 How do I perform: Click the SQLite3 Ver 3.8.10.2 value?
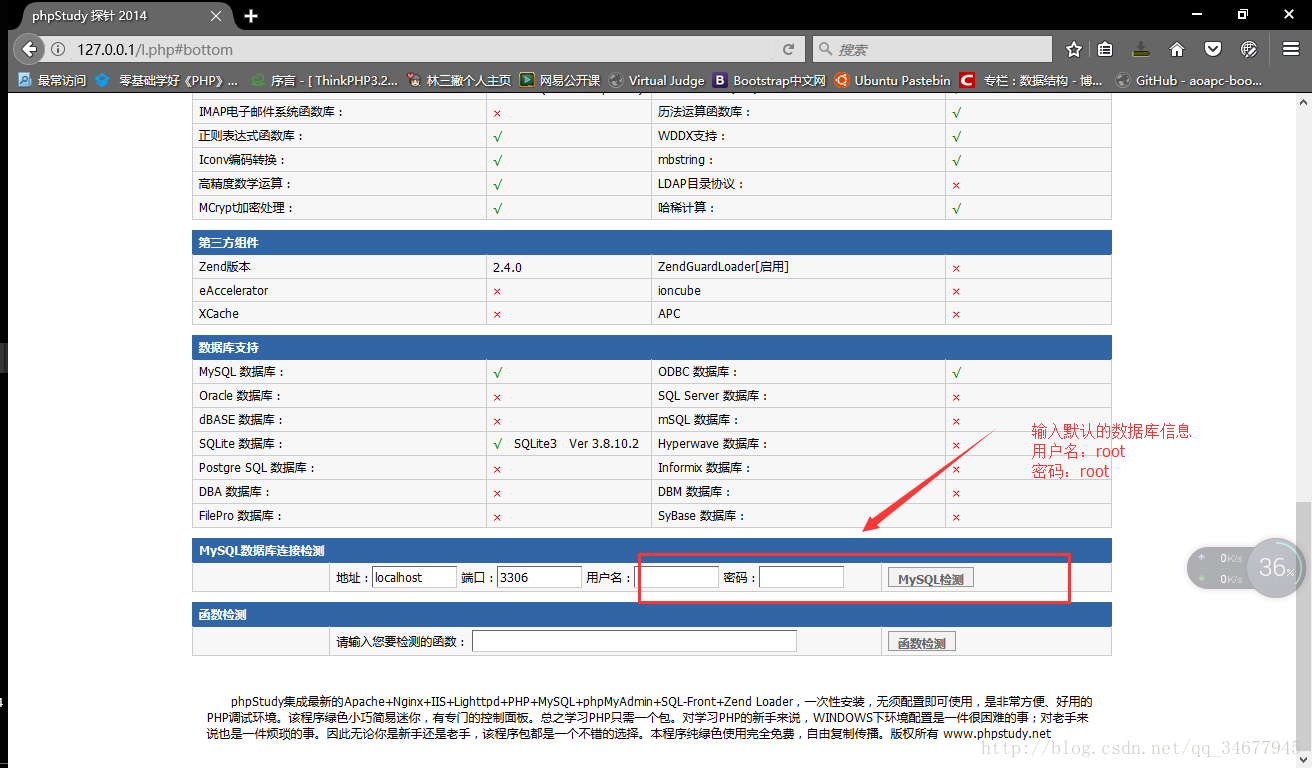576,443
